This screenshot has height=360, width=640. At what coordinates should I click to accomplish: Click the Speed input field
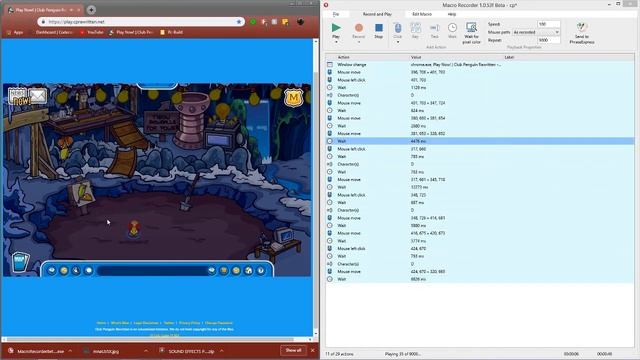pos(549,24)
